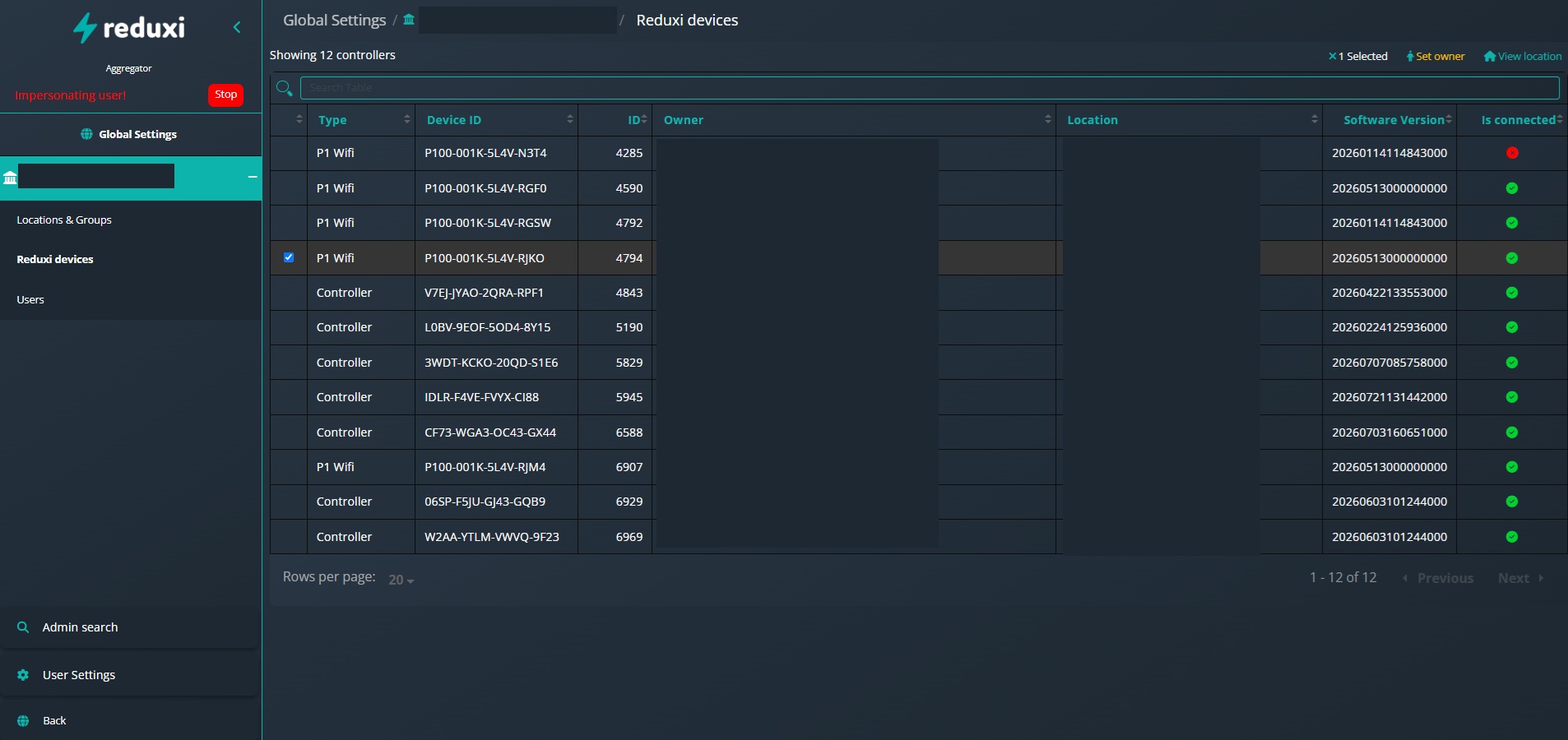Click Back in the sidebar
The width and height of the screenshot is (1568, 740).
[54, 721]
